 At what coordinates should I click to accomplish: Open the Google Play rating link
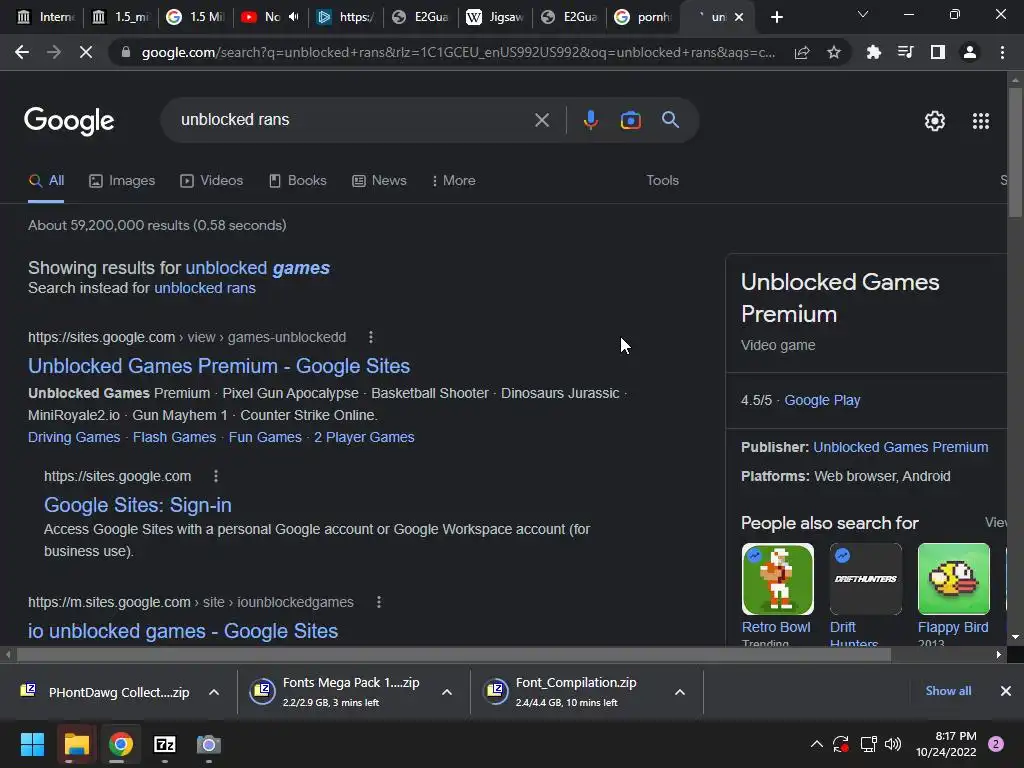pyautogui.click(x=822, y=400)
